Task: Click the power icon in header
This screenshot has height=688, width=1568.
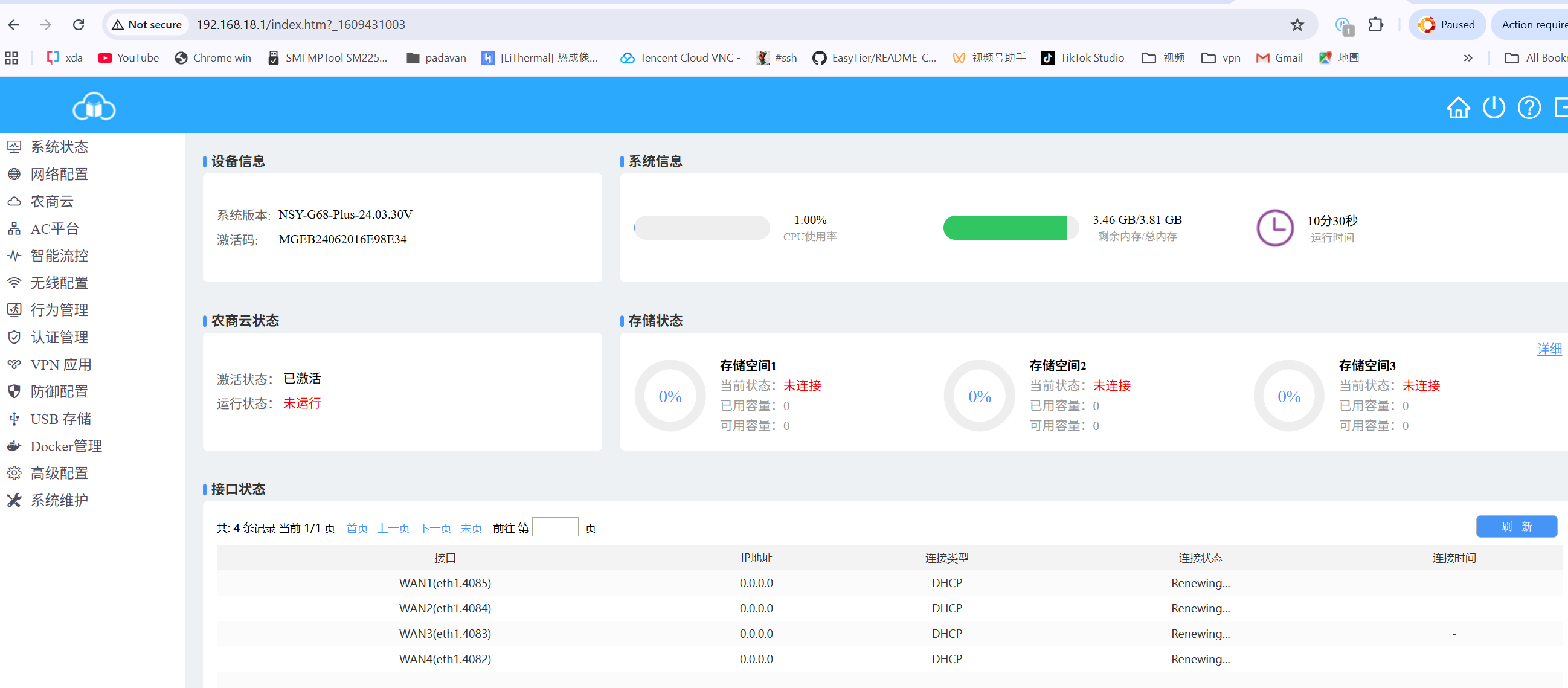Action: (x=1493, y=108)
